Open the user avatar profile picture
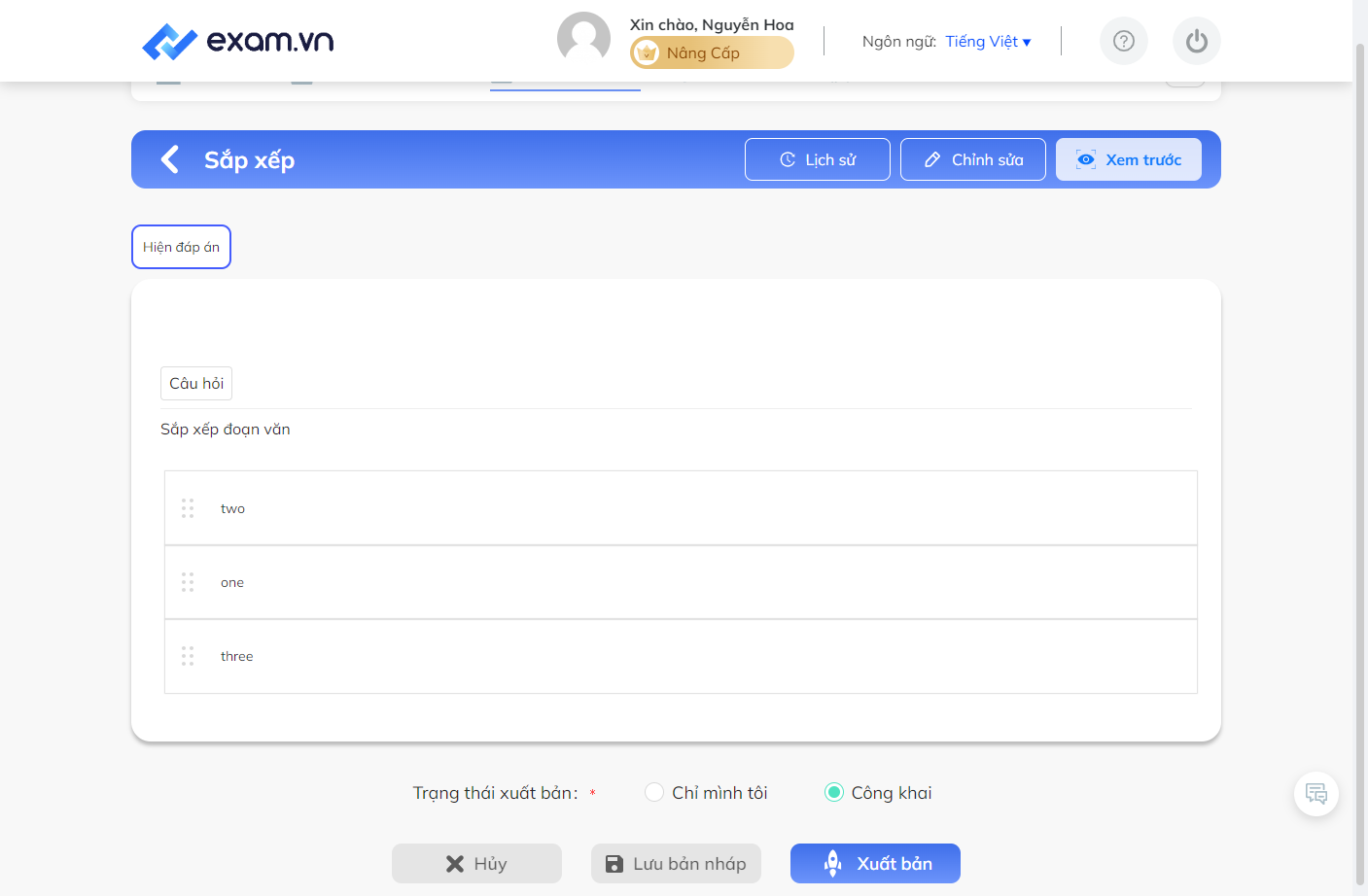 pyautogui.click(x=583, y=39)
